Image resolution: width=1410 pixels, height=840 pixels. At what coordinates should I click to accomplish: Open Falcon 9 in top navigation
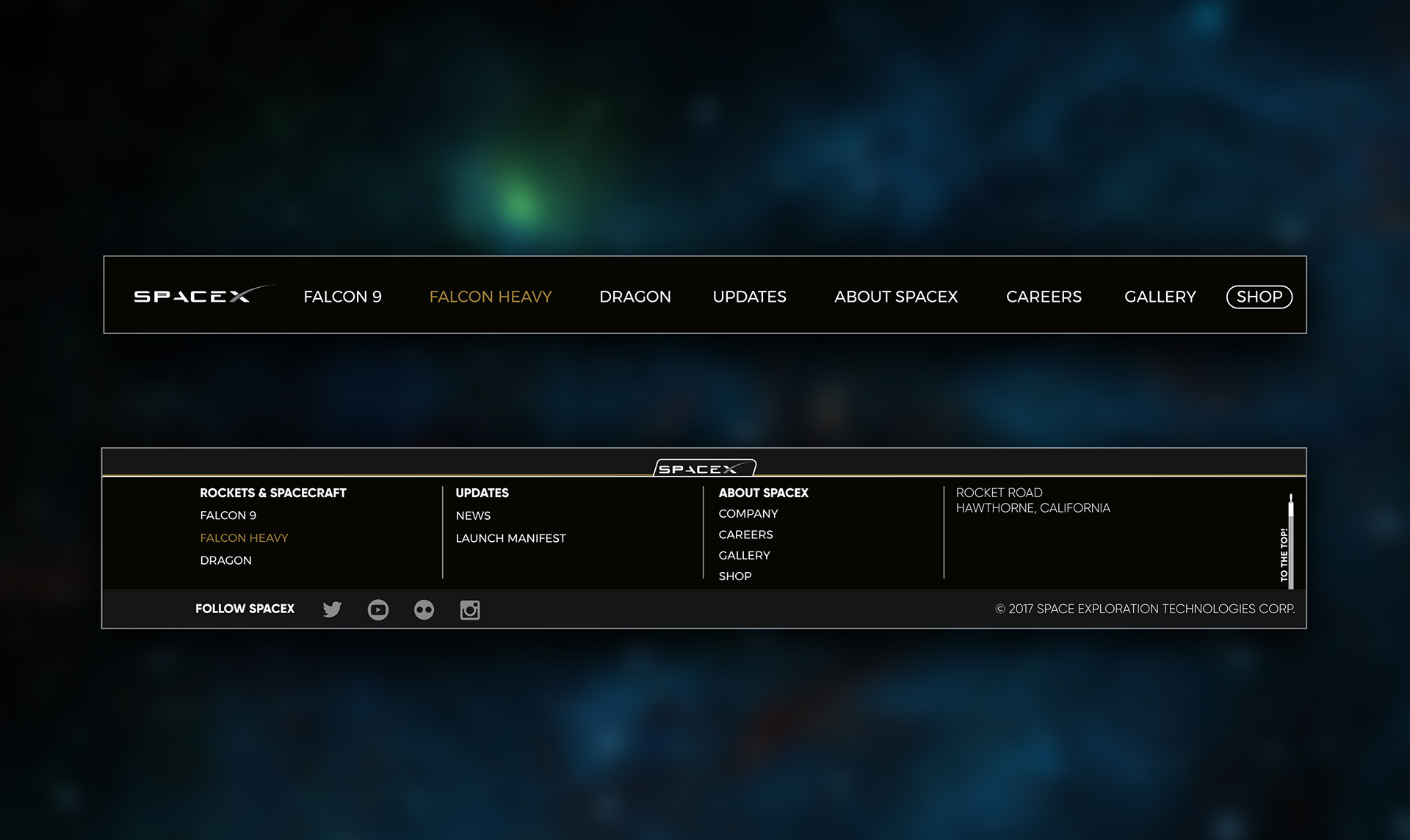click(343, 297)
